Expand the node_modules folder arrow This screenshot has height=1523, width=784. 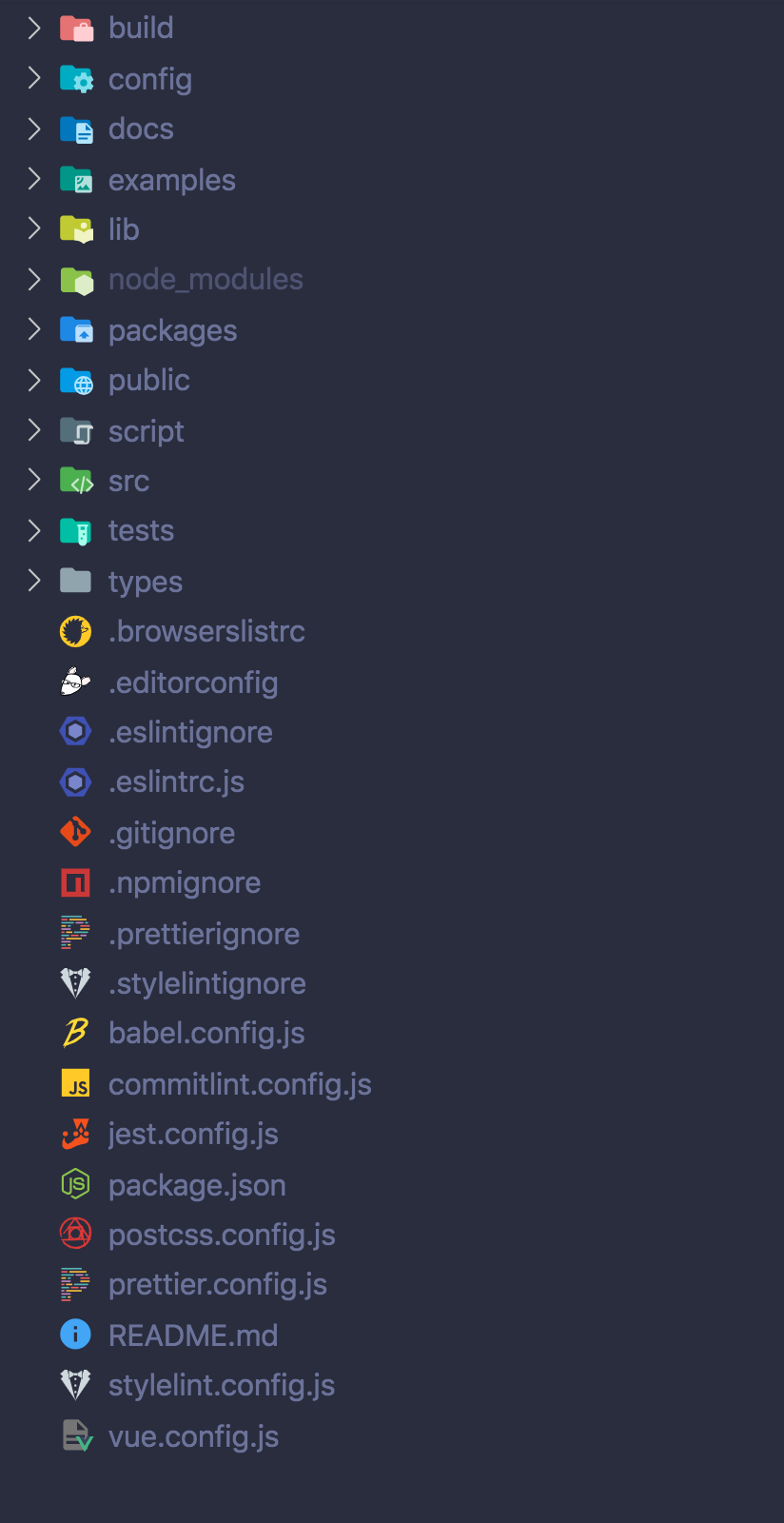34,279
